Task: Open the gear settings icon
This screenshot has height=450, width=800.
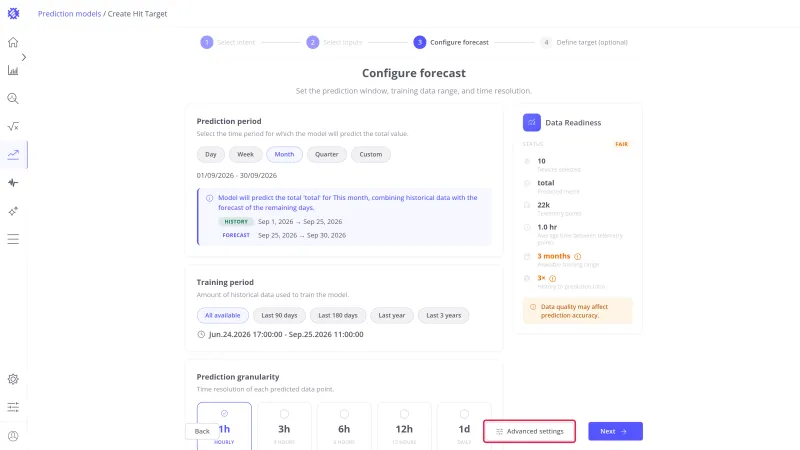Action: point(13,379)
